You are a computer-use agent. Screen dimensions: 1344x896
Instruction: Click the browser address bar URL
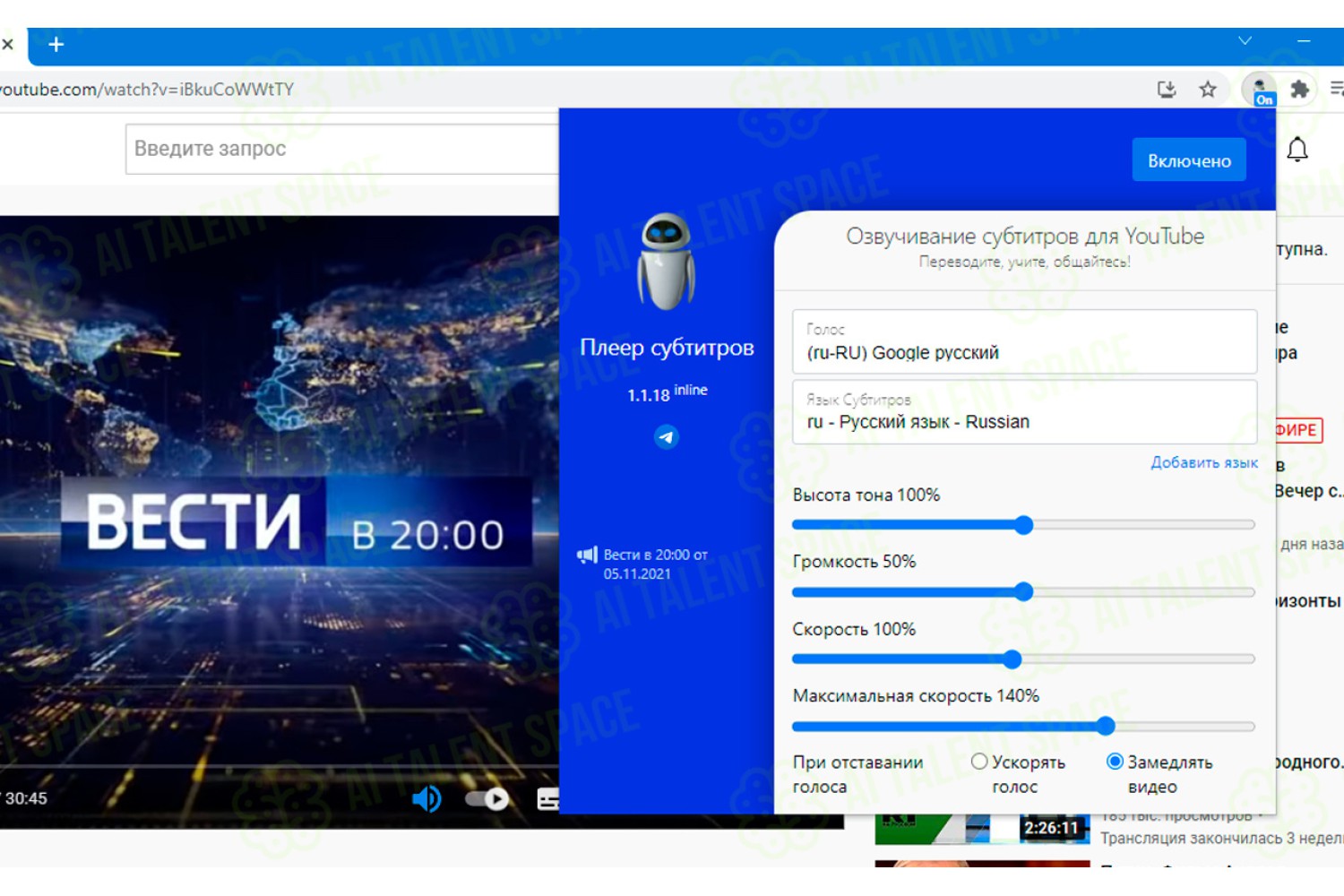click(x=147, y=89)
